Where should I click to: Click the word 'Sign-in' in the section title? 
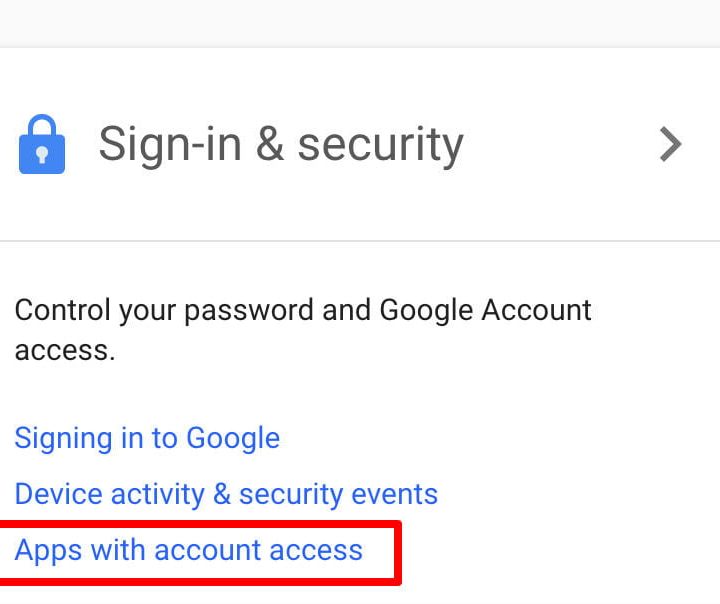click(170, 144)
